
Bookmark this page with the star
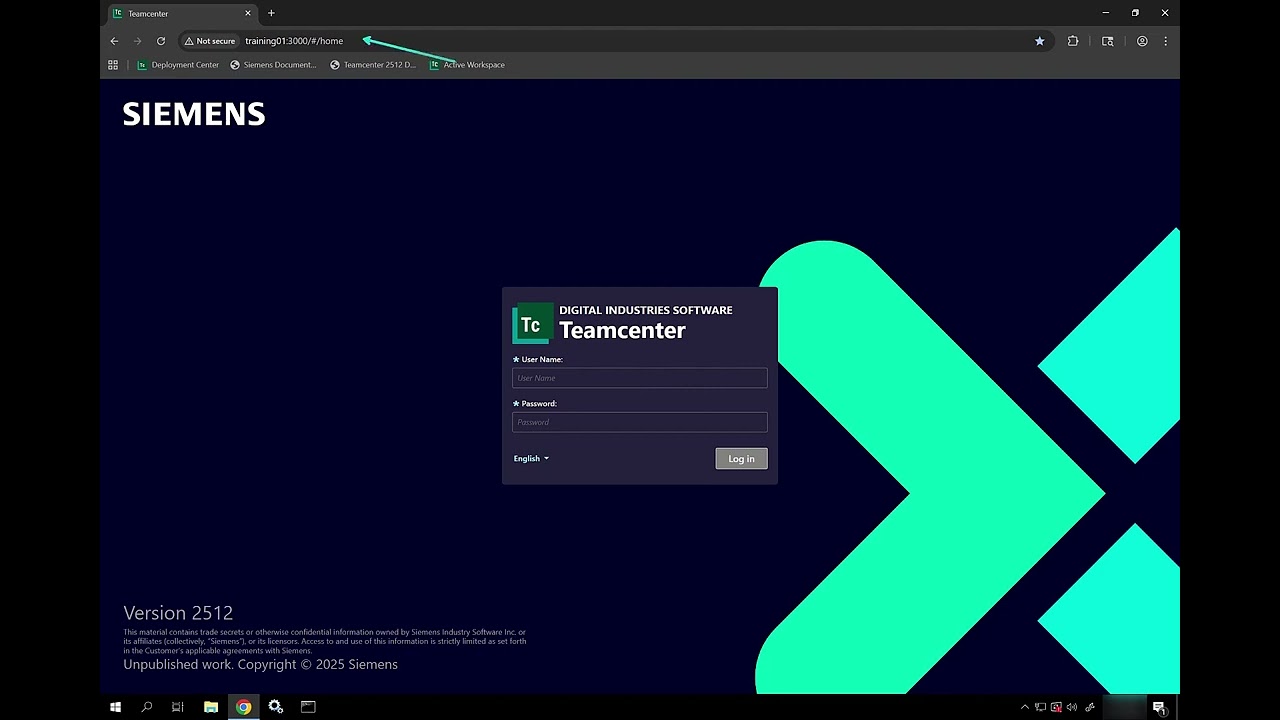coord(1040,41)
